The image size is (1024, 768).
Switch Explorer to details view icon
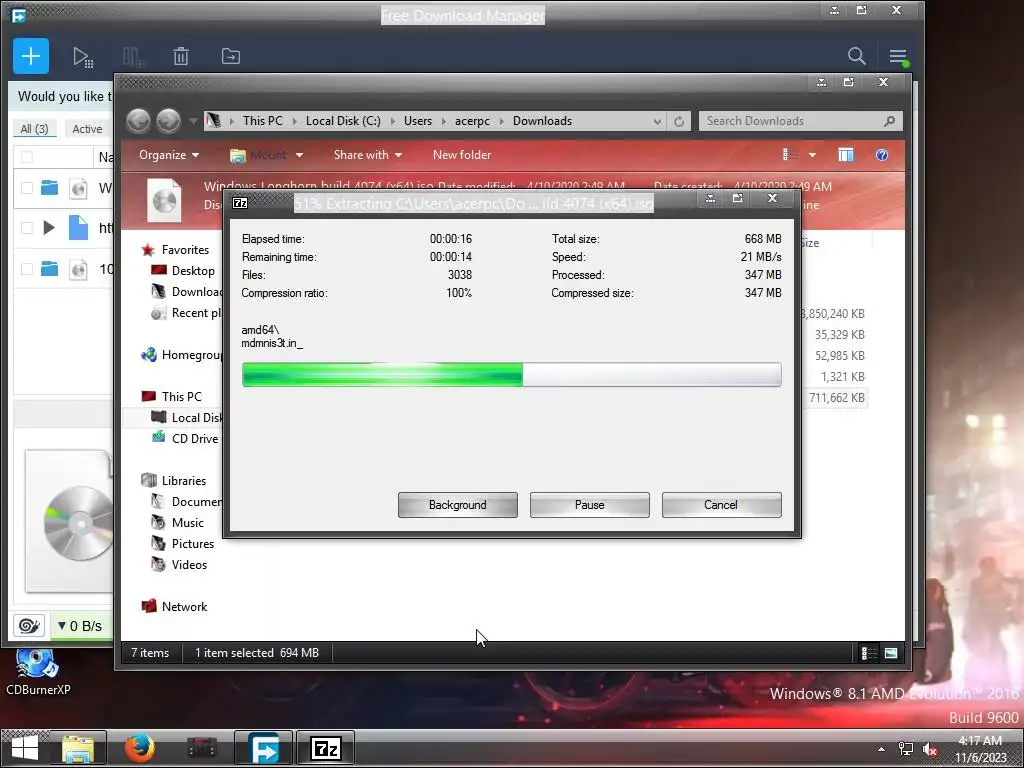(869, 653)
